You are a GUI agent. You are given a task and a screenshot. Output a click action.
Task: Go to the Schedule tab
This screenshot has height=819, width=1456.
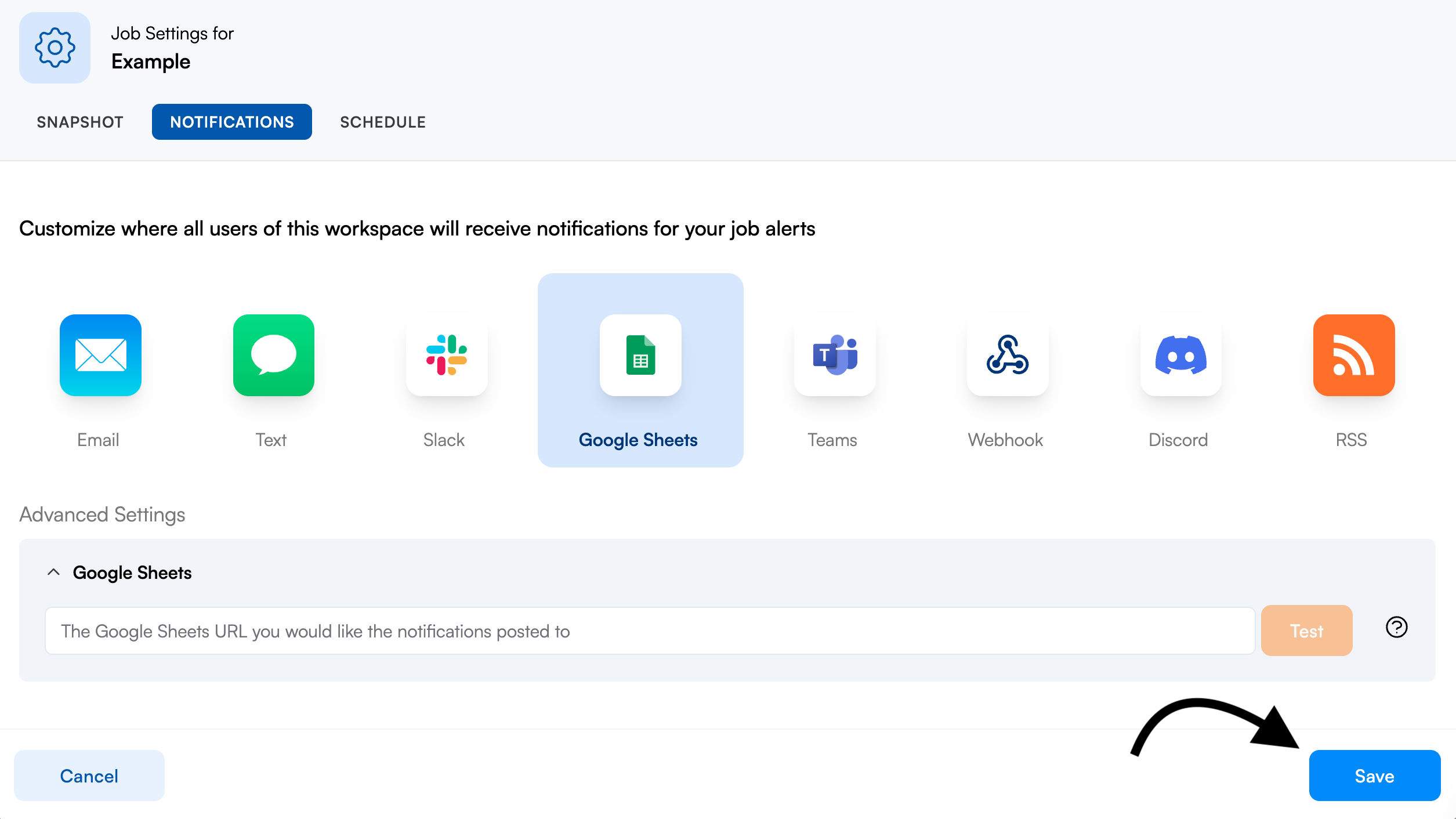click(x=383, y=122)
